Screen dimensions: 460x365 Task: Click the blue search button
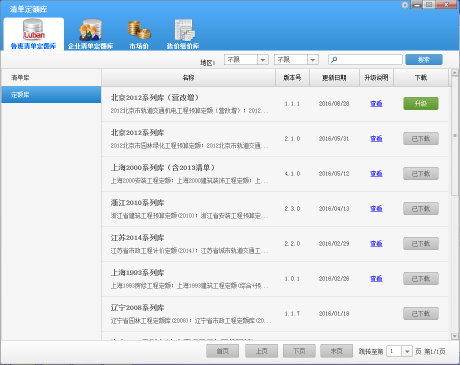(424, 60)
